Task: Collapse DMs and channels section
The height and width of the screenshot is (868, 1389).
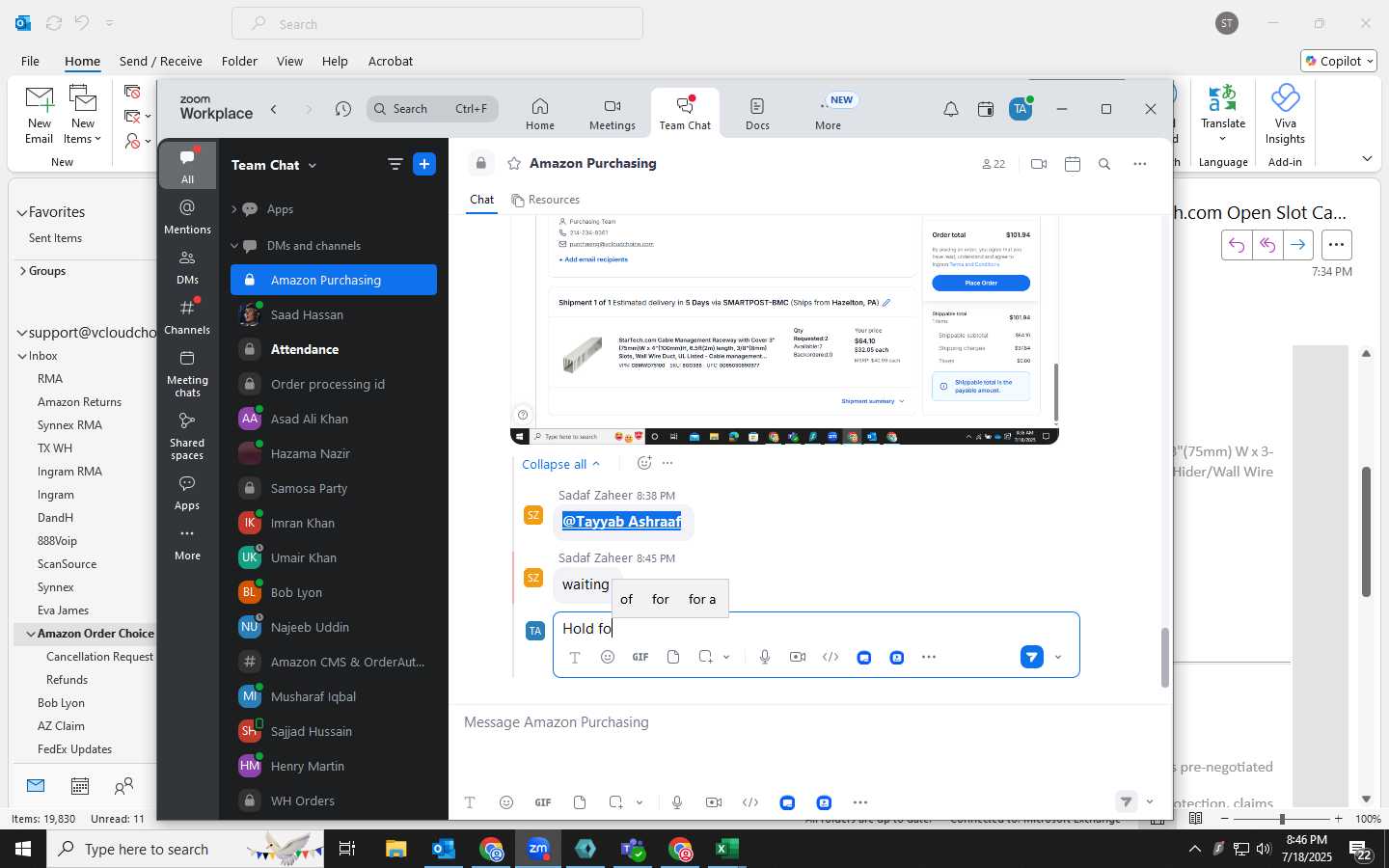Action: 233,246
